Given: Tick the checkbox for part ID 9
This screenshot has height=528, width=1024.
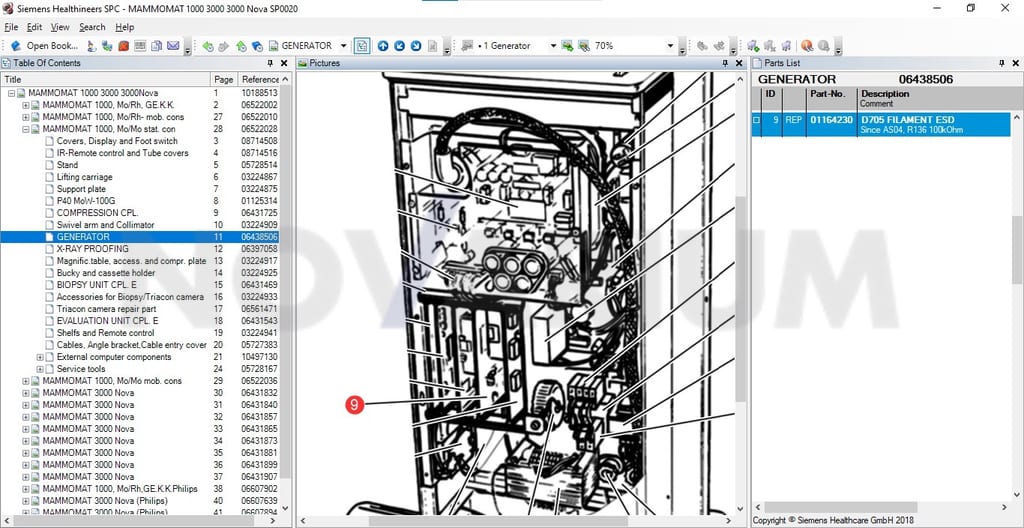Looking at the screenshot, I should tap(757, 120).
